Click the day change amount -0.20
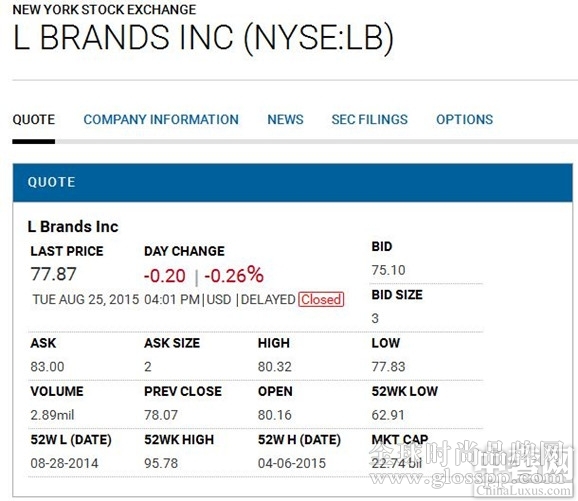578x501 pixels. 165,276
